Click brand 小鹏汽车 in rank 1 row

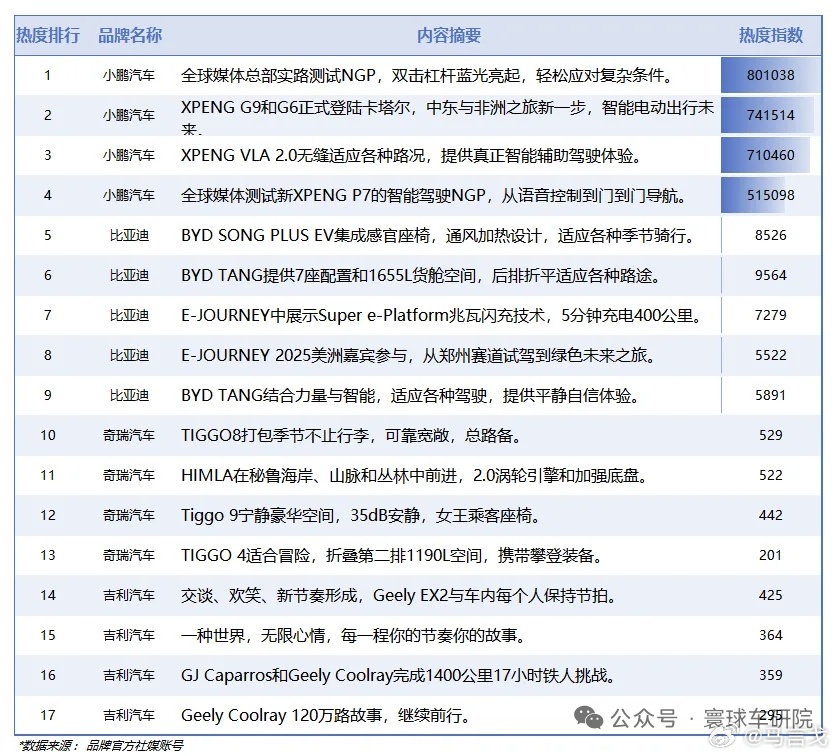coord(129,75)
